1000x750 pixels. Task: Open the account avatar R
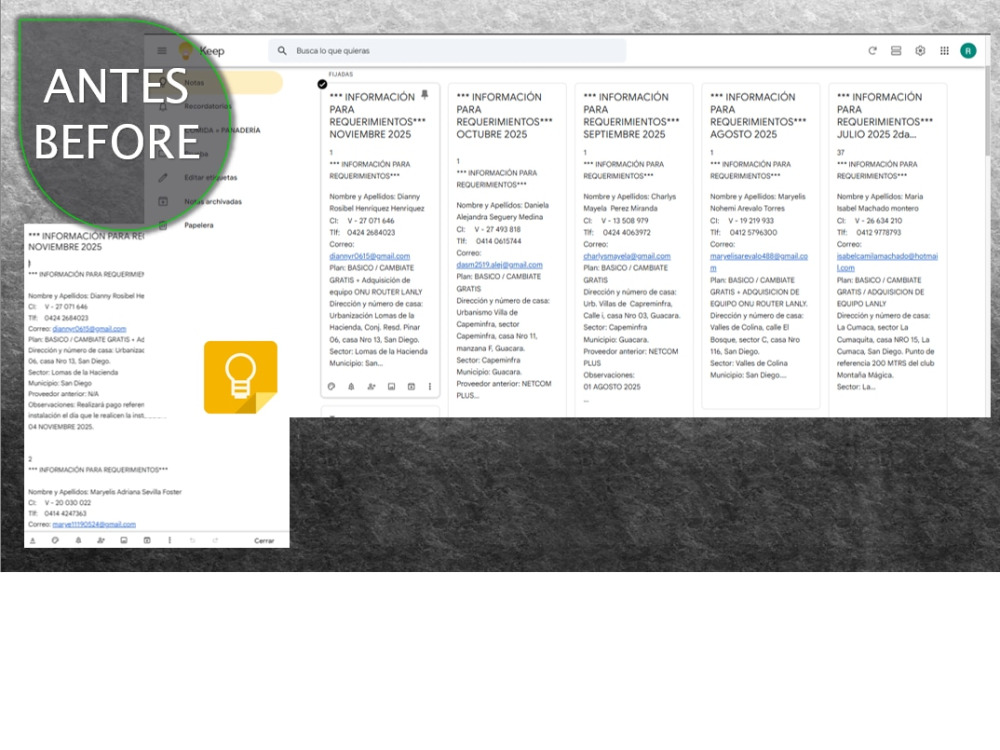tap(968, 51)
